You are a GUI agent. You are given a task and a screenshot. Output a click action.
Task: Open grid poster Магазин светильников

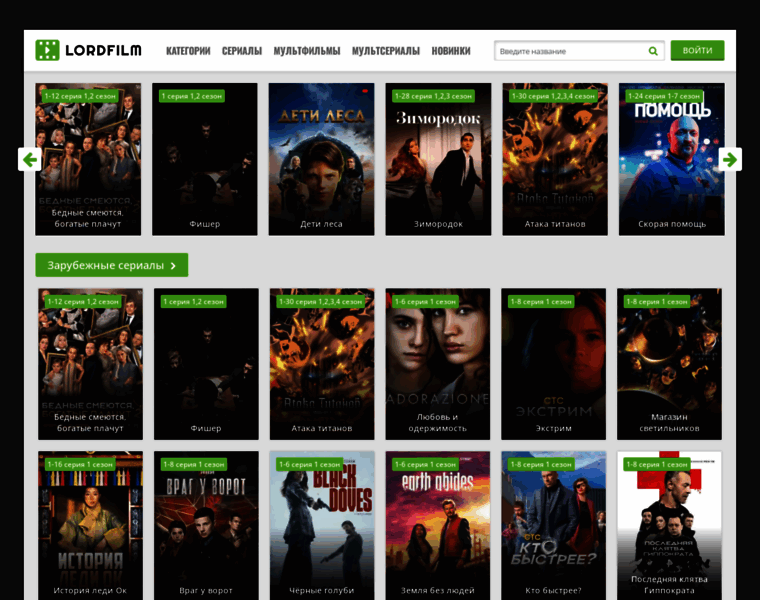(x=669, y=364)
